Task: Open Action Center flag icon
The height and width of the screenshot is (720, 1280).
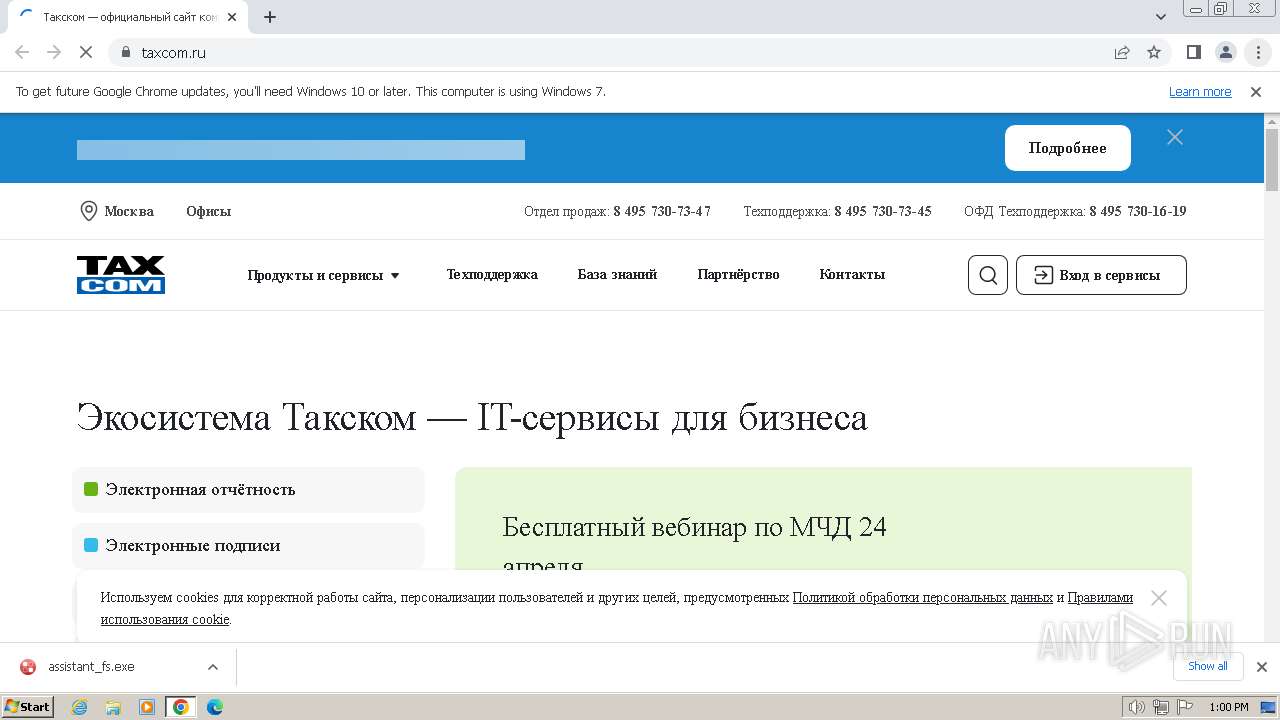Action: pyautogui.click(x=1185, y=707)
